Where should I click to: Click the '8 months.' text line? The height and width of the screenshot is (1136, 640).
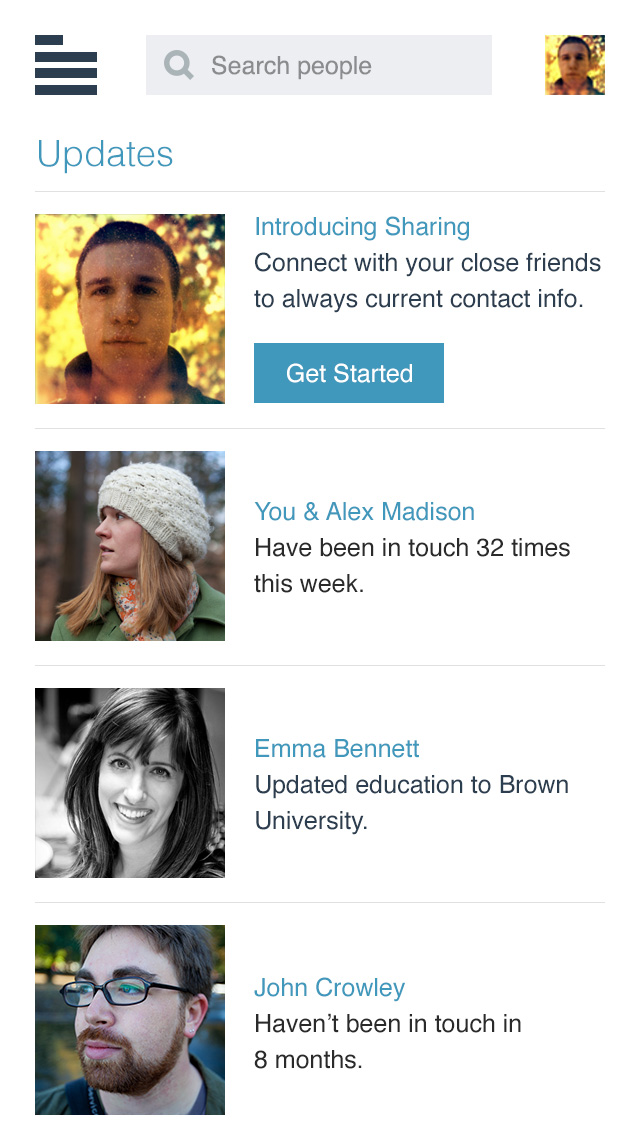[x=308, y=1060]
